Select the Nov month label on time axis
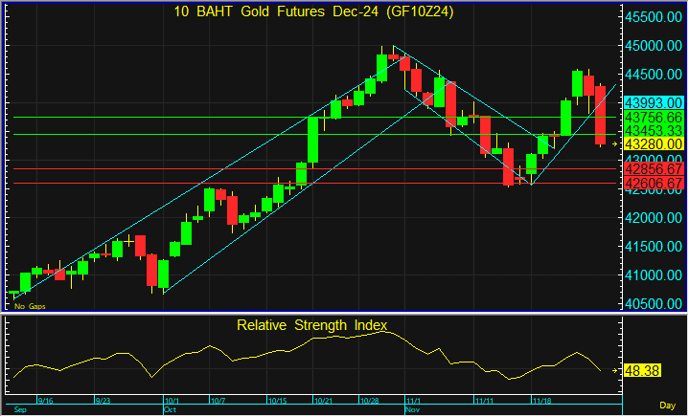Image resolution: width=689 pixels, height=417 pixels. pyautogui.click(x=411, y=409)
